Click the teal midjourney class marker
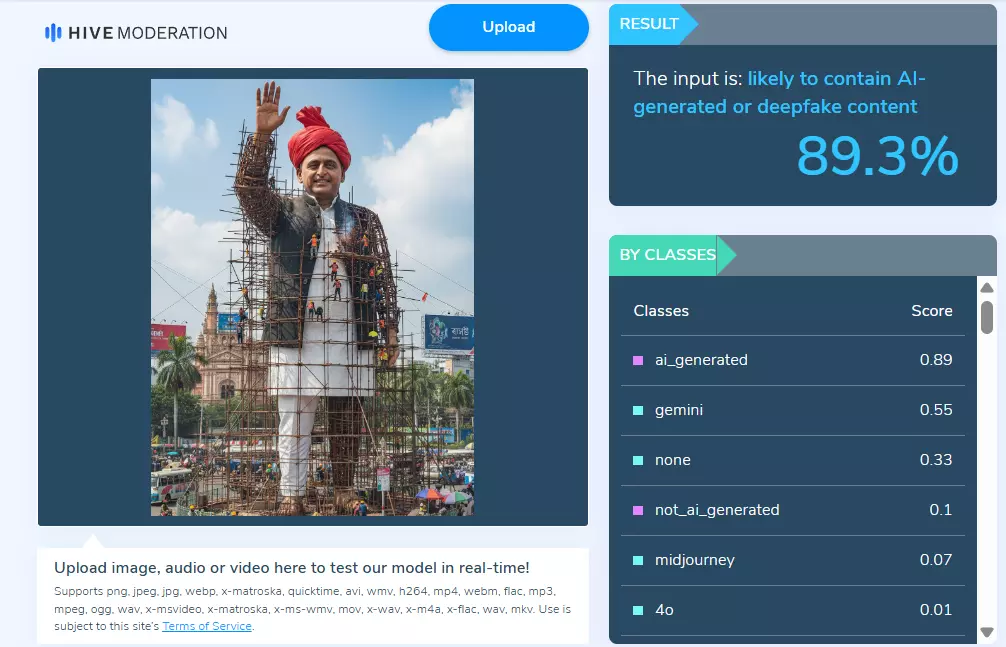The image size is (1006, 647). (638, 560)
